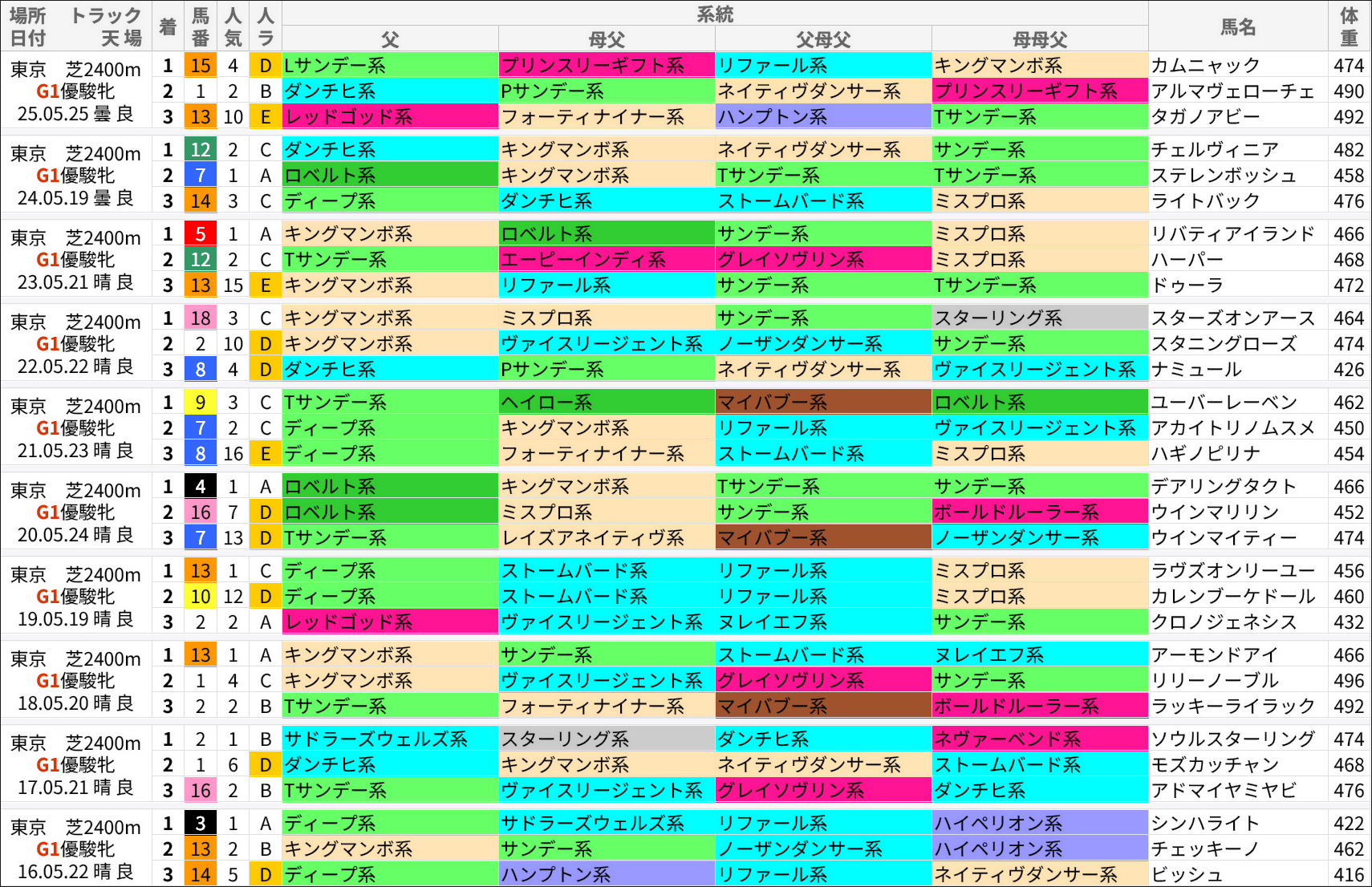The width and height of the screenshot is (1372, 887).
Task: Click popularity 16 in ハギノピリナ row
Action: [x=233, y=454]
